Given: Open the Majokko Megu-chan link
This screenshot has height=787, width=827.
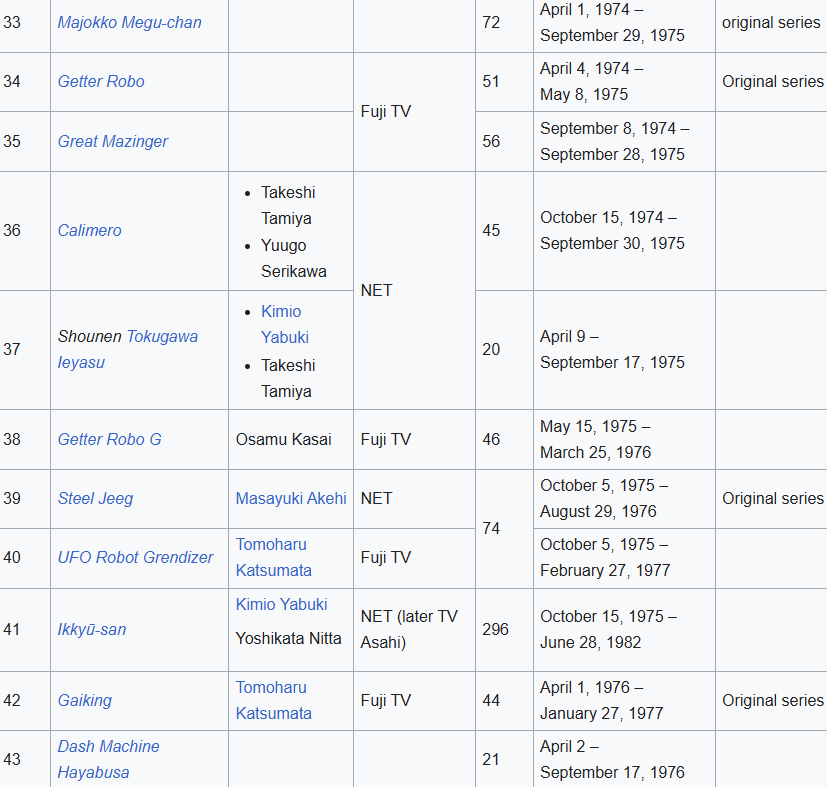Looking at the screenshot, I should [129, 23].
